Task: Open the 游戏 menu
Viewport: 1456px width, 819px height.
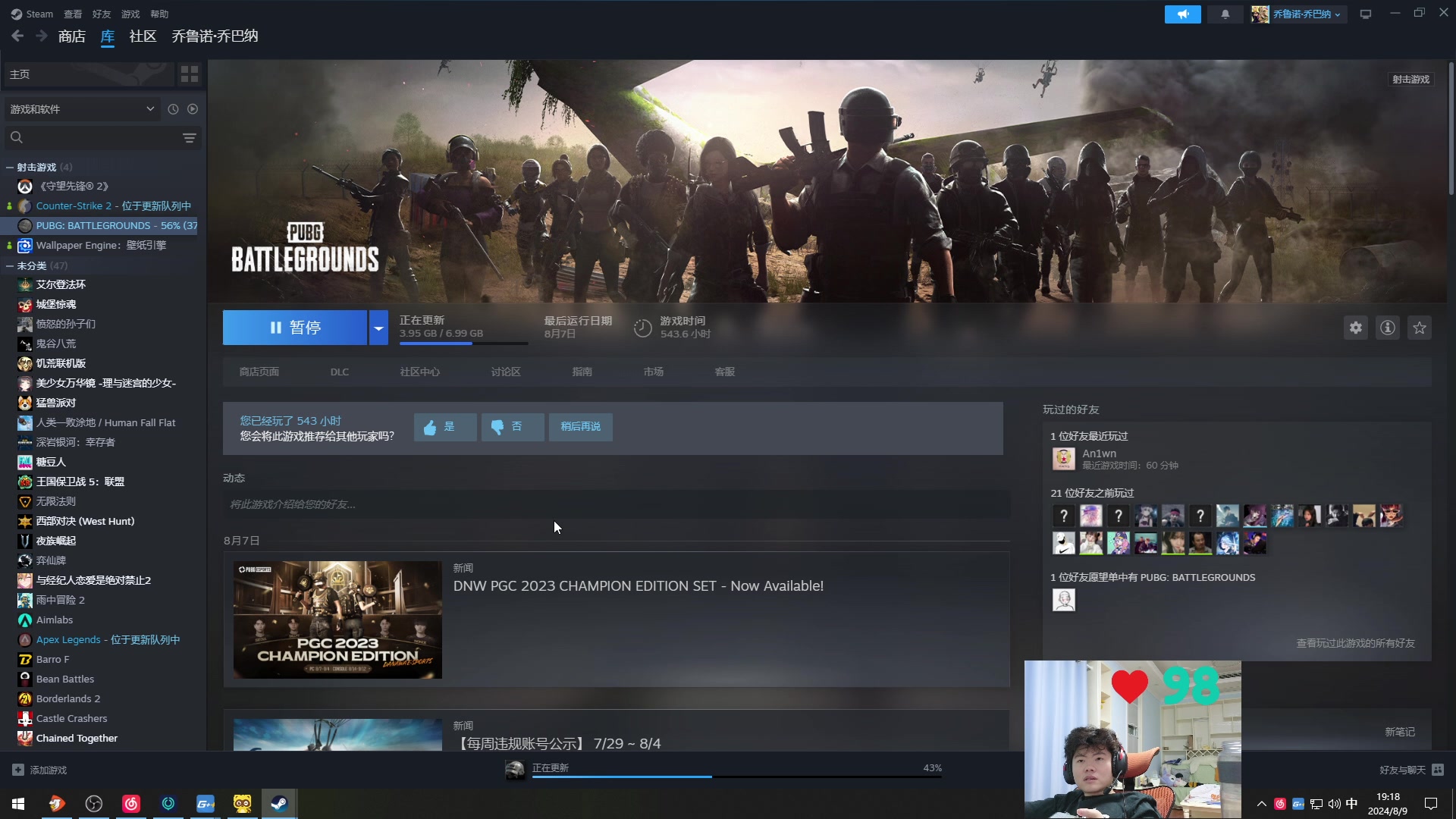Action: click(130, 14)
